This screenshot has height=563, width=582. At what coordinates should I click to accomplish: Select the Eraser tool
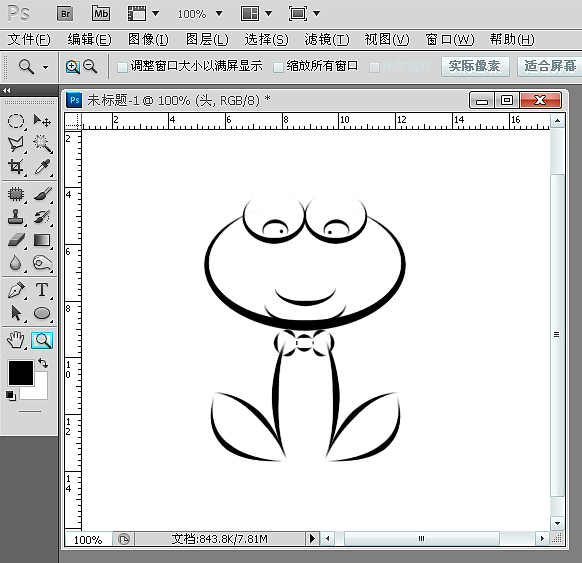pos(16,240)
